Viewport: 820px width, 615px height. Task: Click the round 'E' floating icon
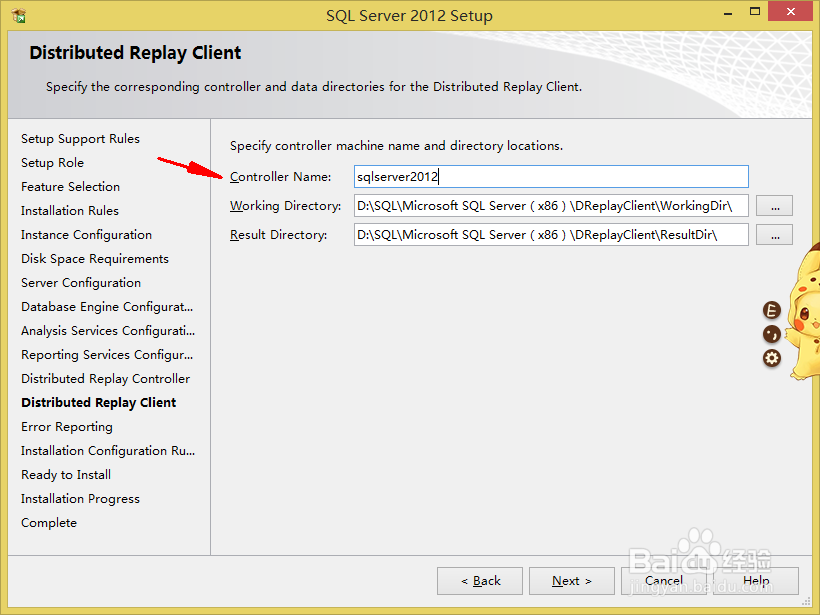(771, 310)
